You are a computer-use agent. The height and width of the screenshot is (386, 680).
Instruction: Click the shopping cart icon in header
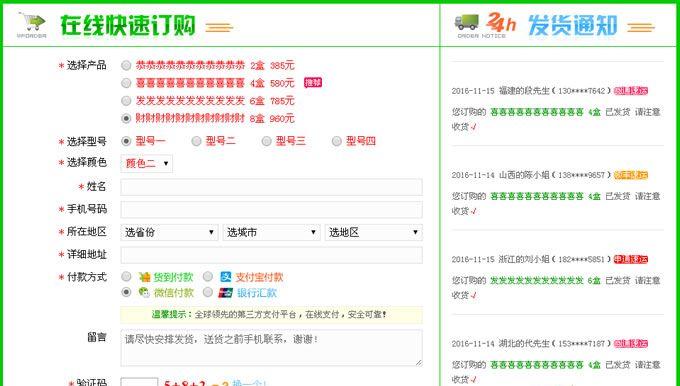click(x=32, y=22)
